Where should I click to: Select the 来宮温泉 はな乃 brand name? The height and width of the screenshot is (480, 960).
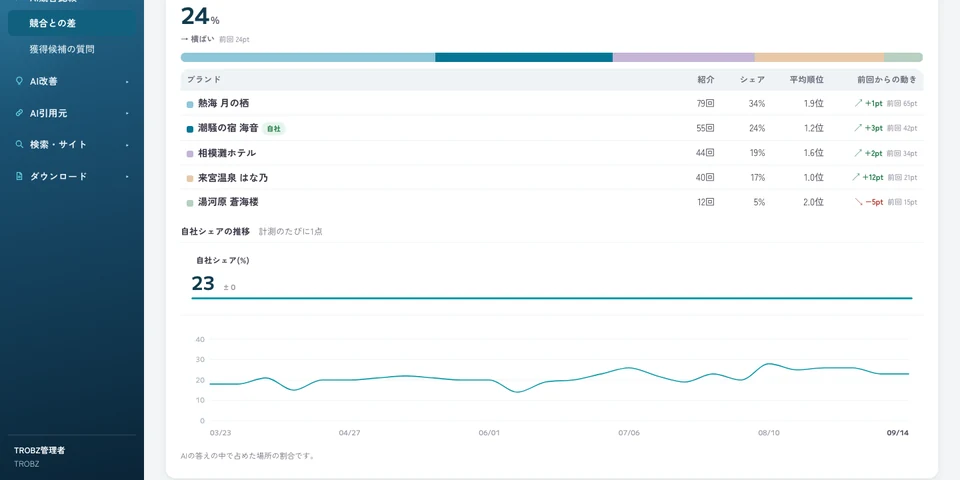[x=233, y=178]
